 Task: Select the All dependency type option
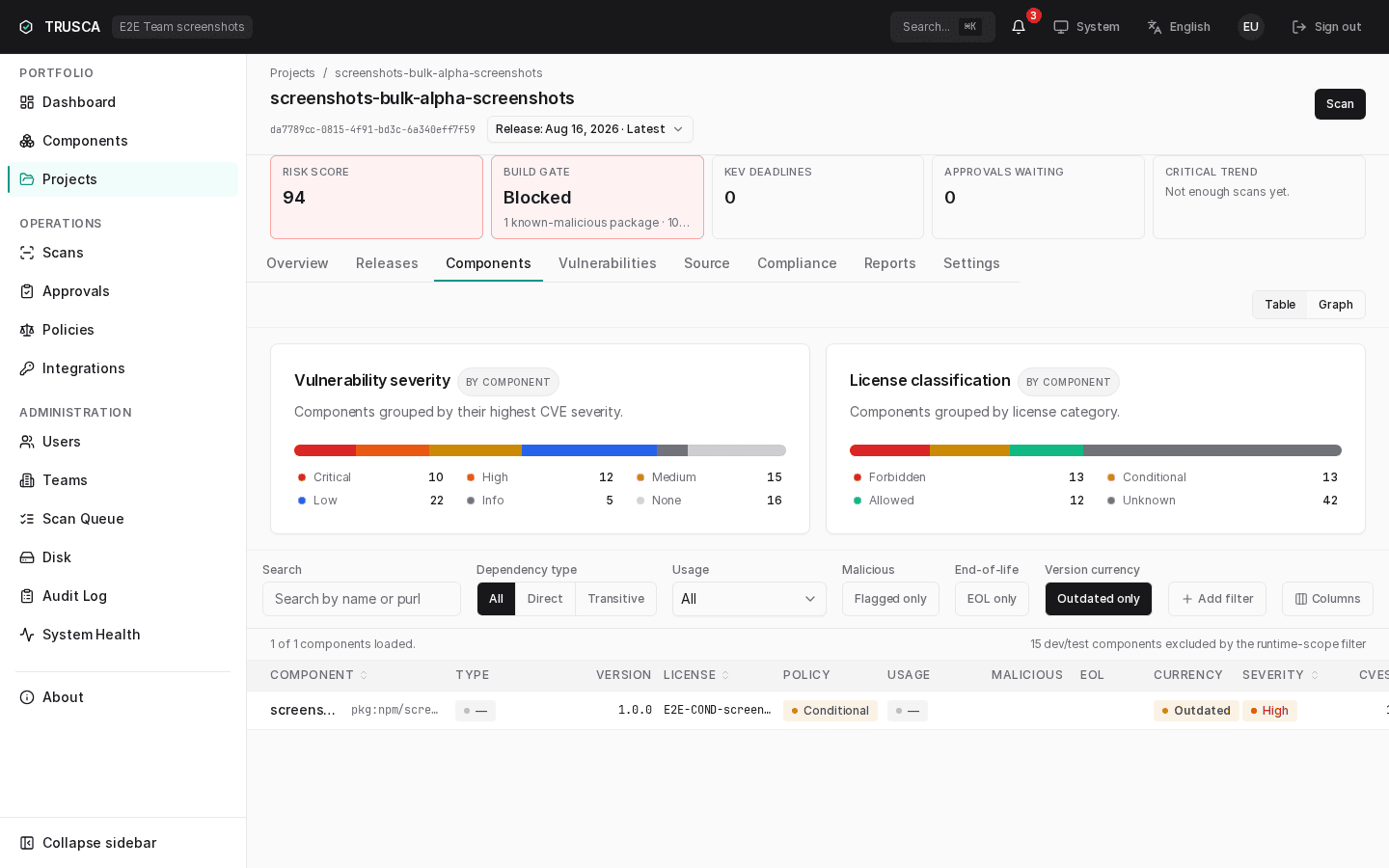496,599
